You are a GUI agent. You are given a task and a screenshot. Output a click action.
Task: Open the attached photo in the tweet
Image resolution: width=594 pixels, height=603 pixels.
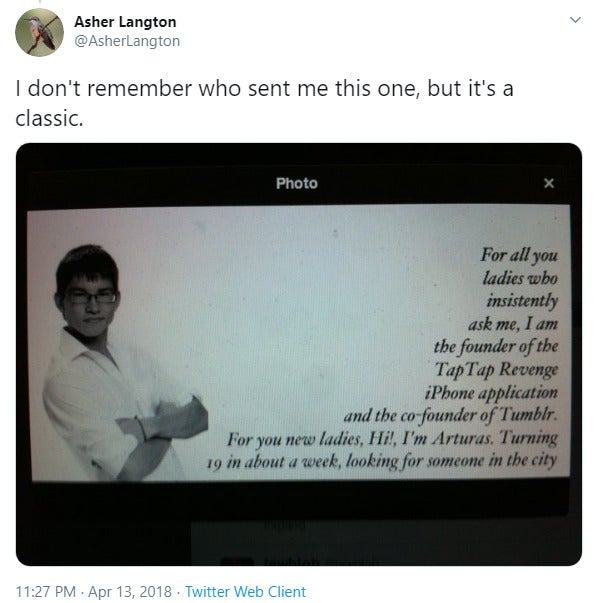click(x=299, y=354)
